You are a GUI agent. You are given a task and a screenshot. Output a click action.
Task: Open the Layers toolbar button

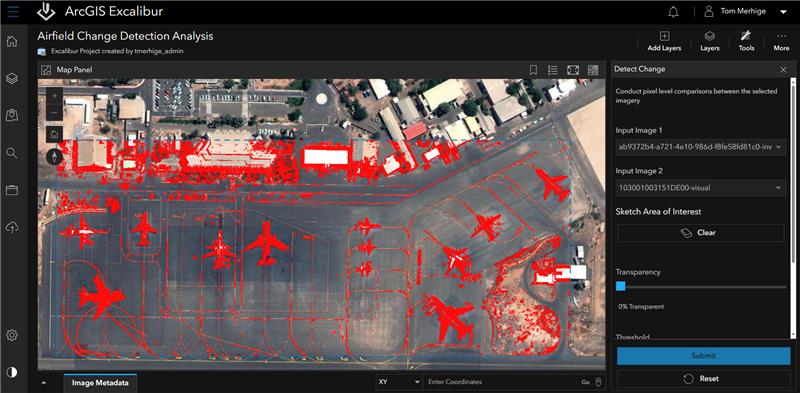coord(710,41)
